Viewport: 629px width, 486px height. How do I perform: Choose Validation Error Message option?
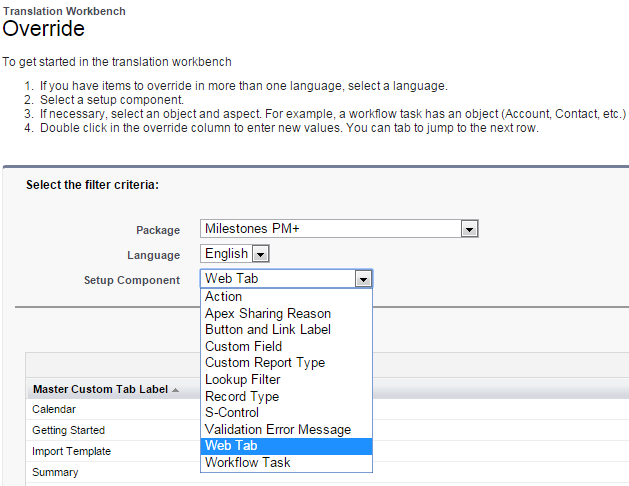point(278,430)
